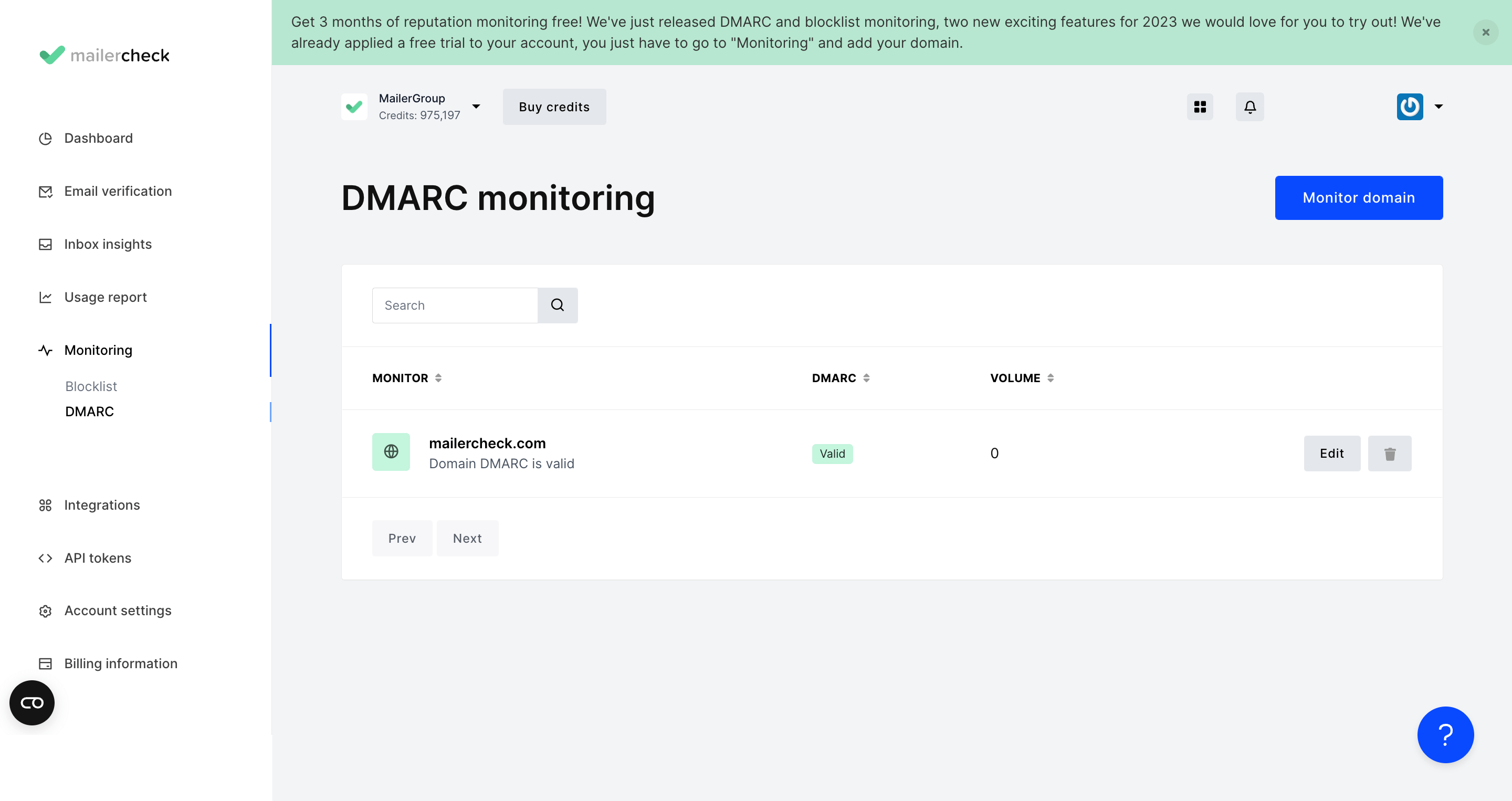Focus the Search input field
The width and height of the screenshot is (1512, 801).
tap(455, 305)
